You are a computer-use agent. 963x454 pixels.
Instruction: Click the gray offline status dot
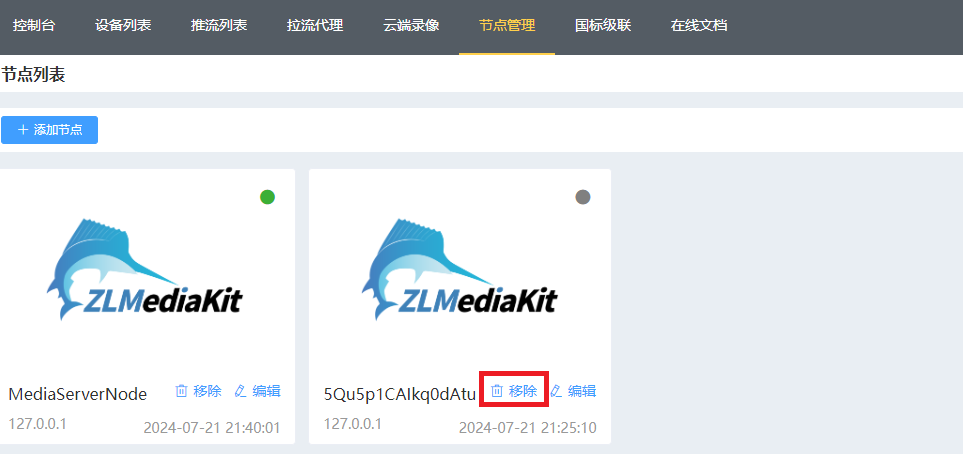click(583, 197)
